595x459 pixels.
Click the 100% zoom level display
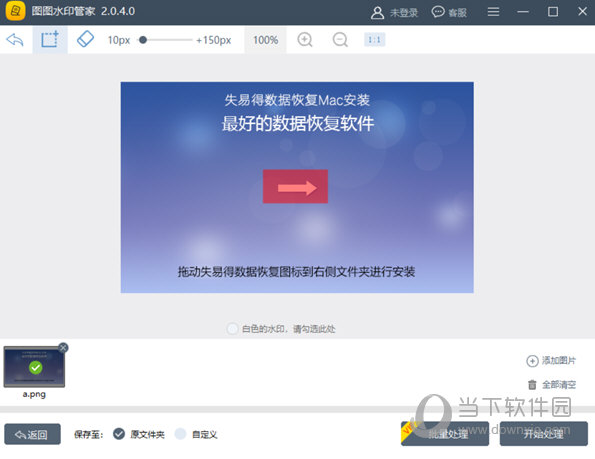[x=266, y=40]
